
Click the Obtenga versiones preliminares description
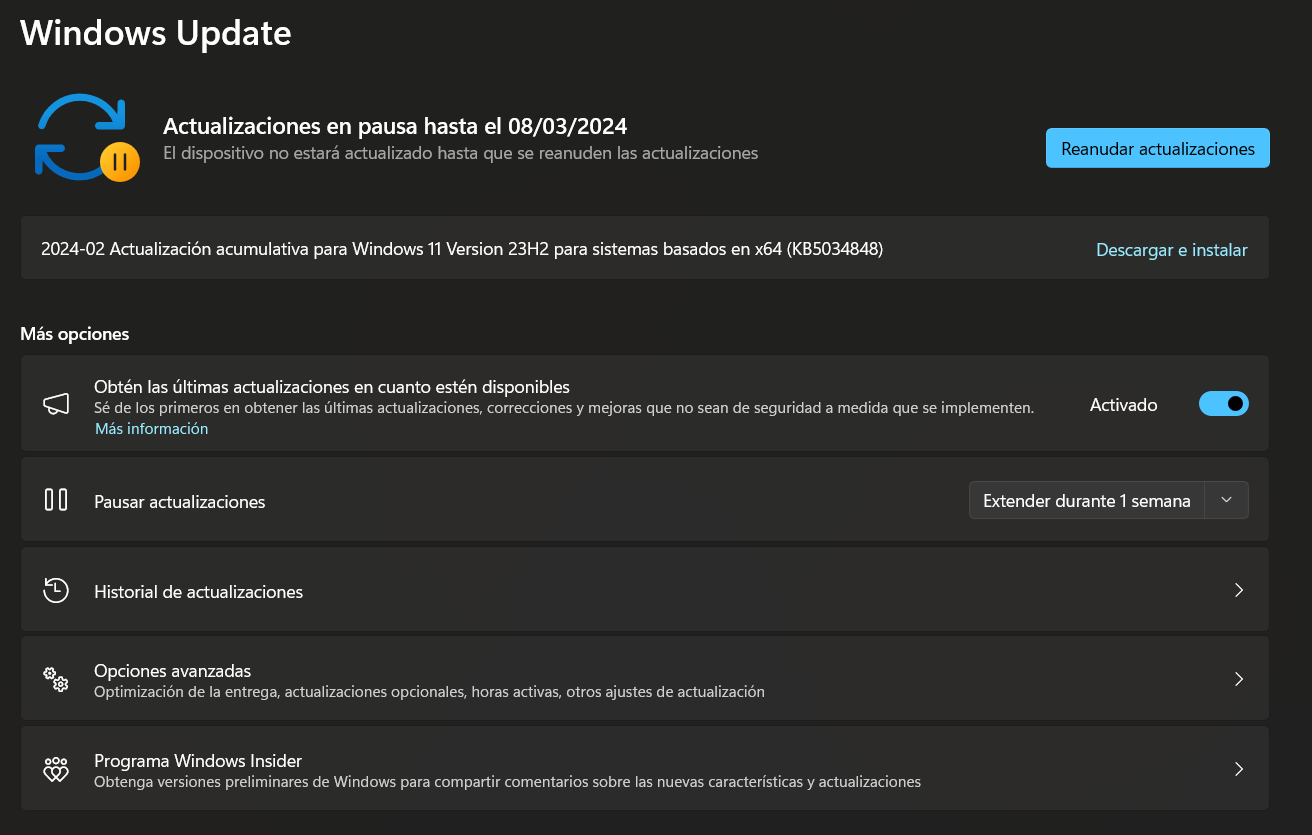click(508, 781)
